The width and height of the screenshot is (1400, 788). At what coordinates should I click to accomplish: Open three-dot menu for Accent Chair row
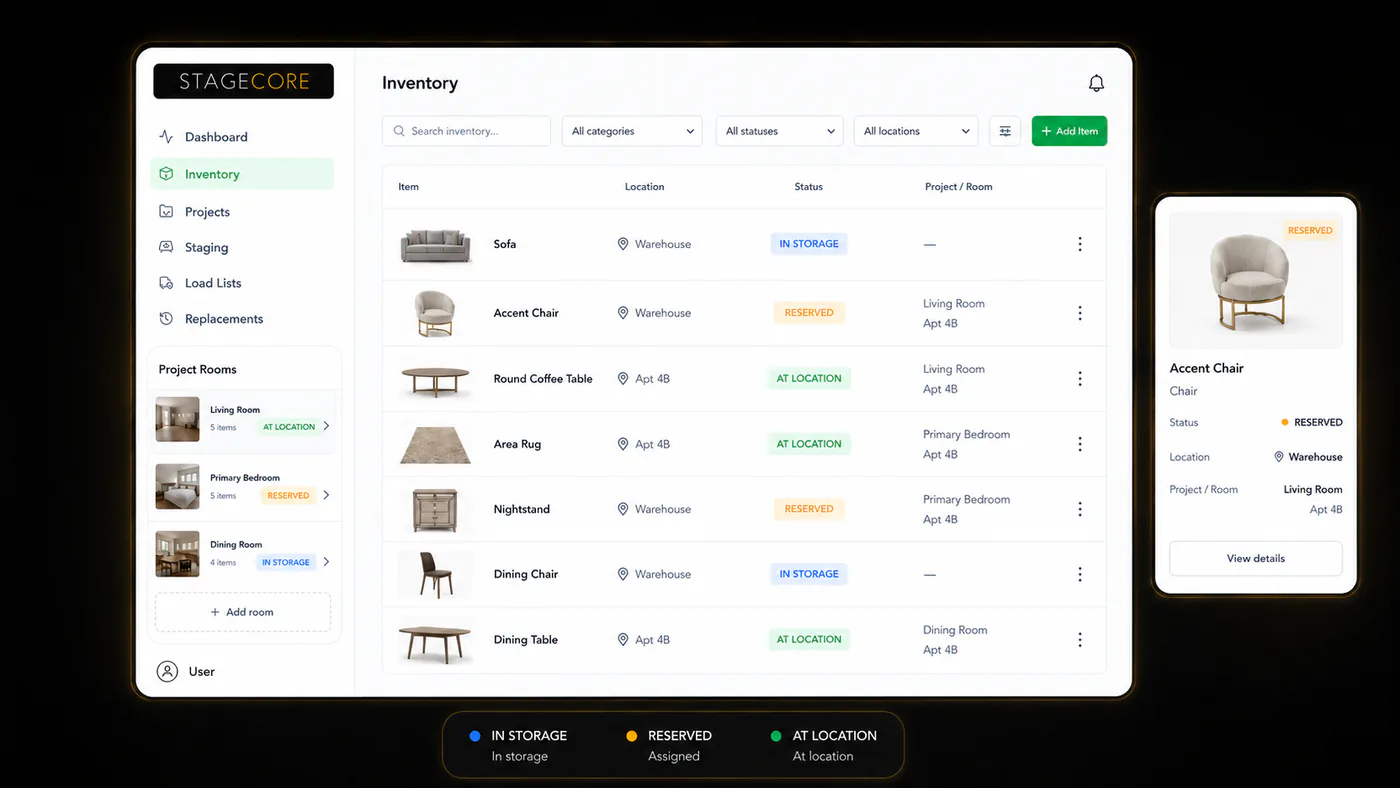1080,313
